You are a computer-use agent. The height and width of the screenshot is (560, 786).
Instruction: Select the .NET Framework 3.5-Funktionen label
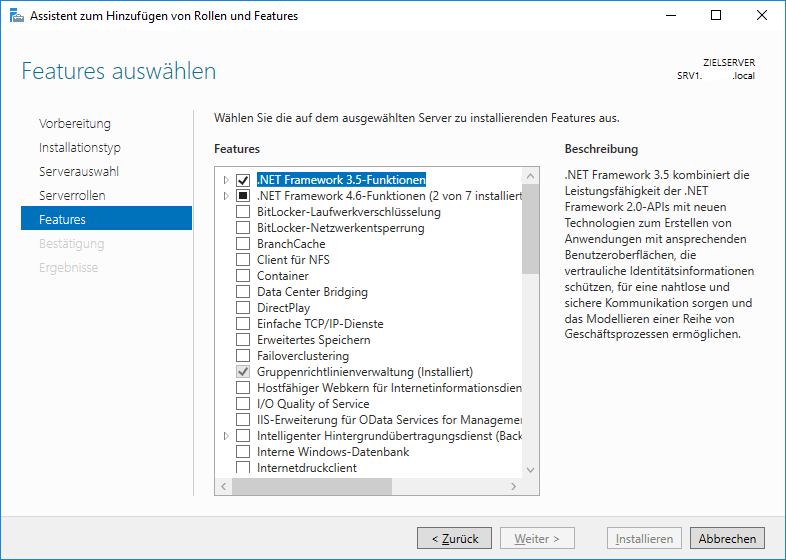(341, 180)
